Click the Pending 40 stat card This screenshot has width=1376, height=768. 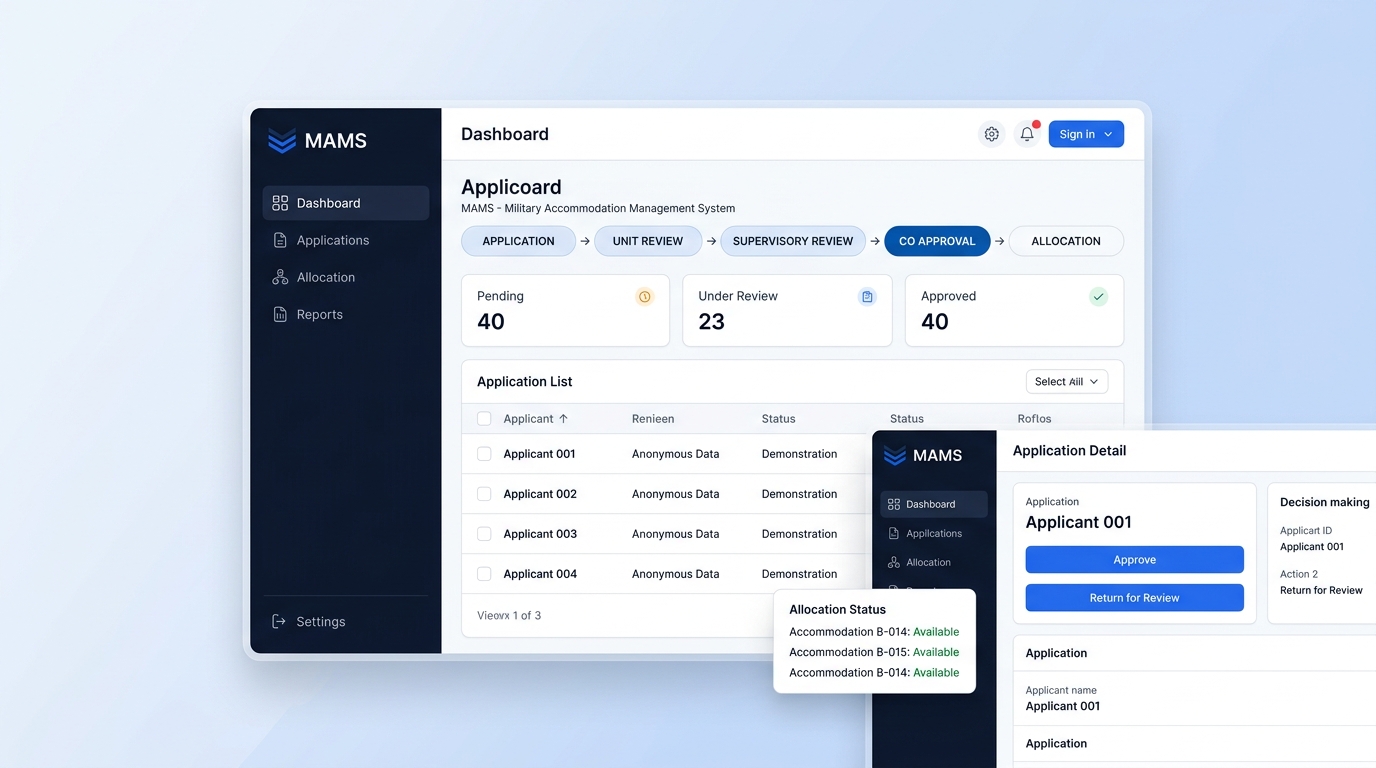click(565, 311)
